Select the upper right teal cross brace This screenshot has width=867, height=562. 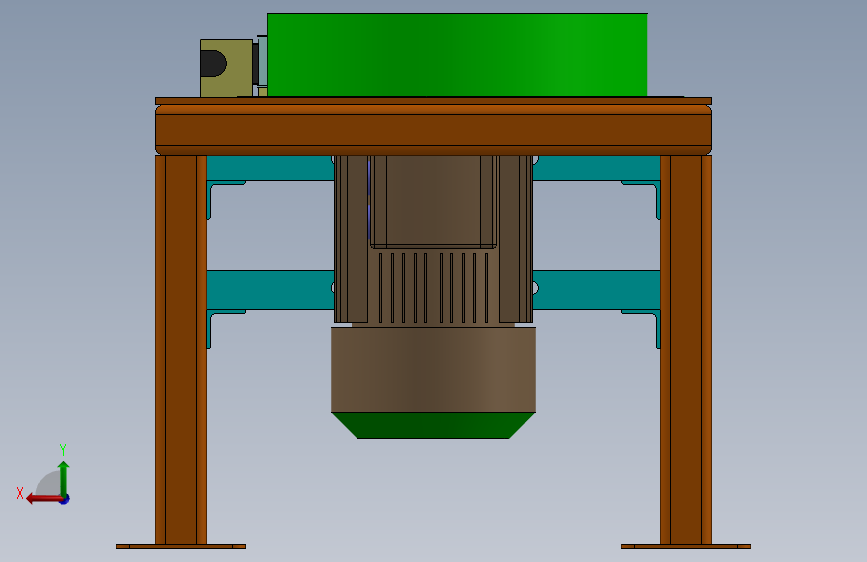596,168
